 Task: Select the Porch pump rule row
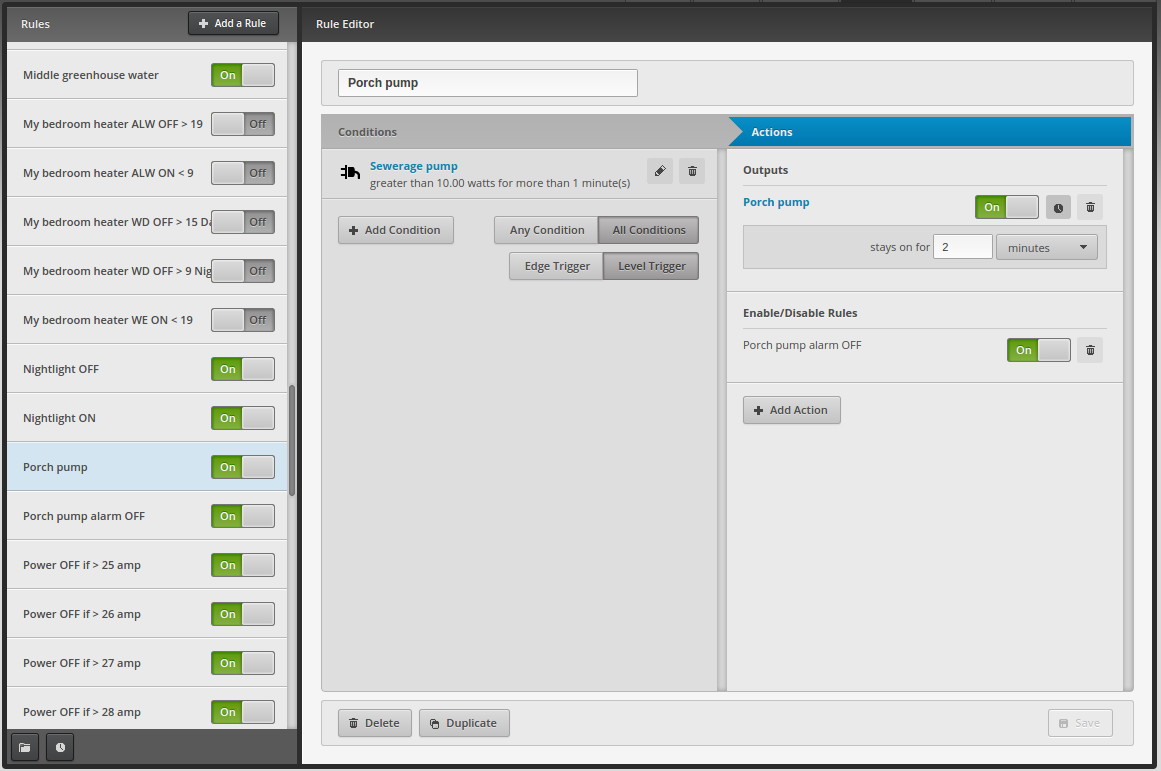pyautogui.click(x=147, y=467)
